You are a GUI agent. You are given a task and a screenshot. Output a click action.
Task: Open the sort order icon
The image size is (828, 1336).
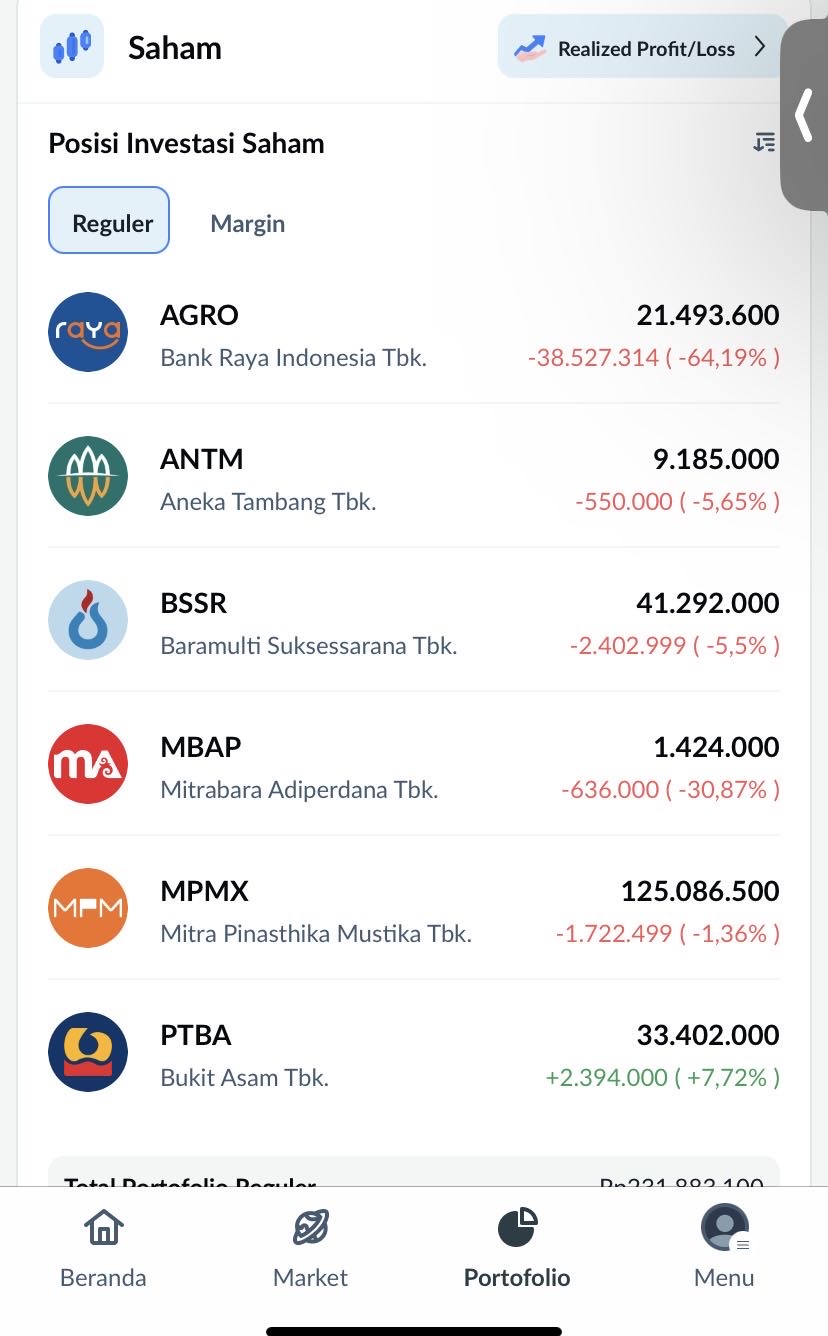pyautogui.click(x=764, y=143)
